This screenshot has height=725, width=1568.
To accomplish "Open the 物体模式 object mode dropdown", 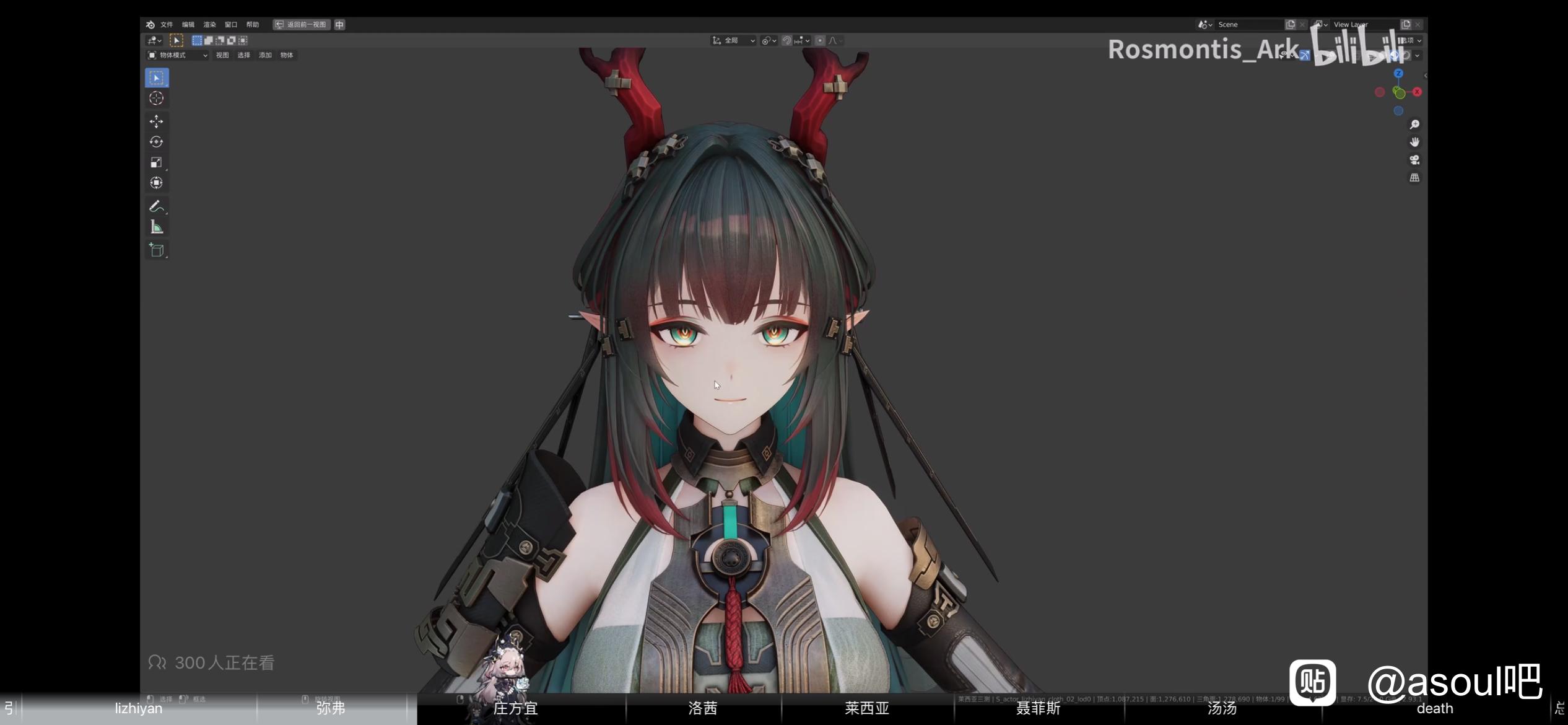I will [x=177, y=55].
